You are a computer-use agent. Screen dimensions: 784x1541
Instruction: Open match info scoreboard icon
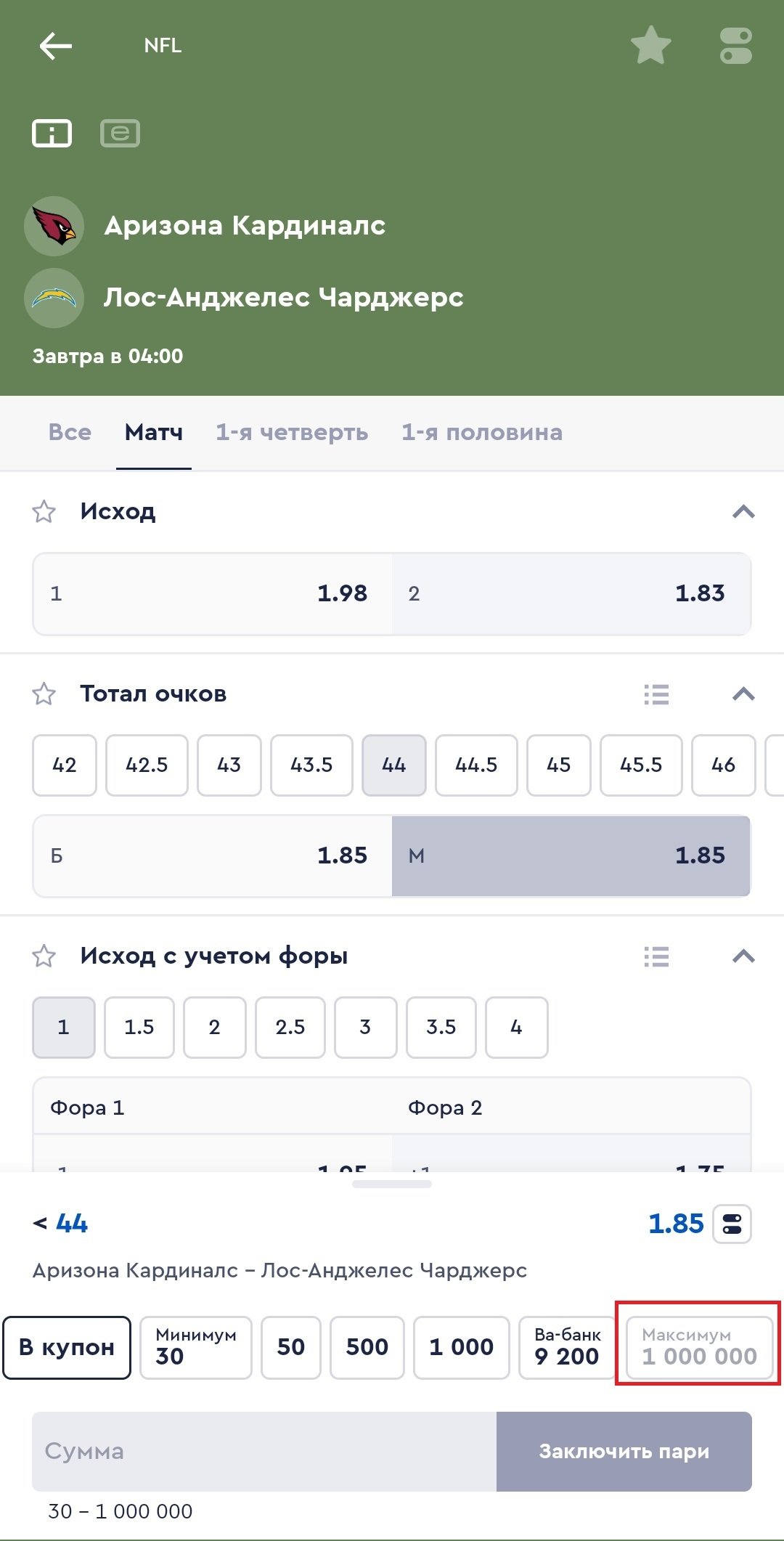52,133
